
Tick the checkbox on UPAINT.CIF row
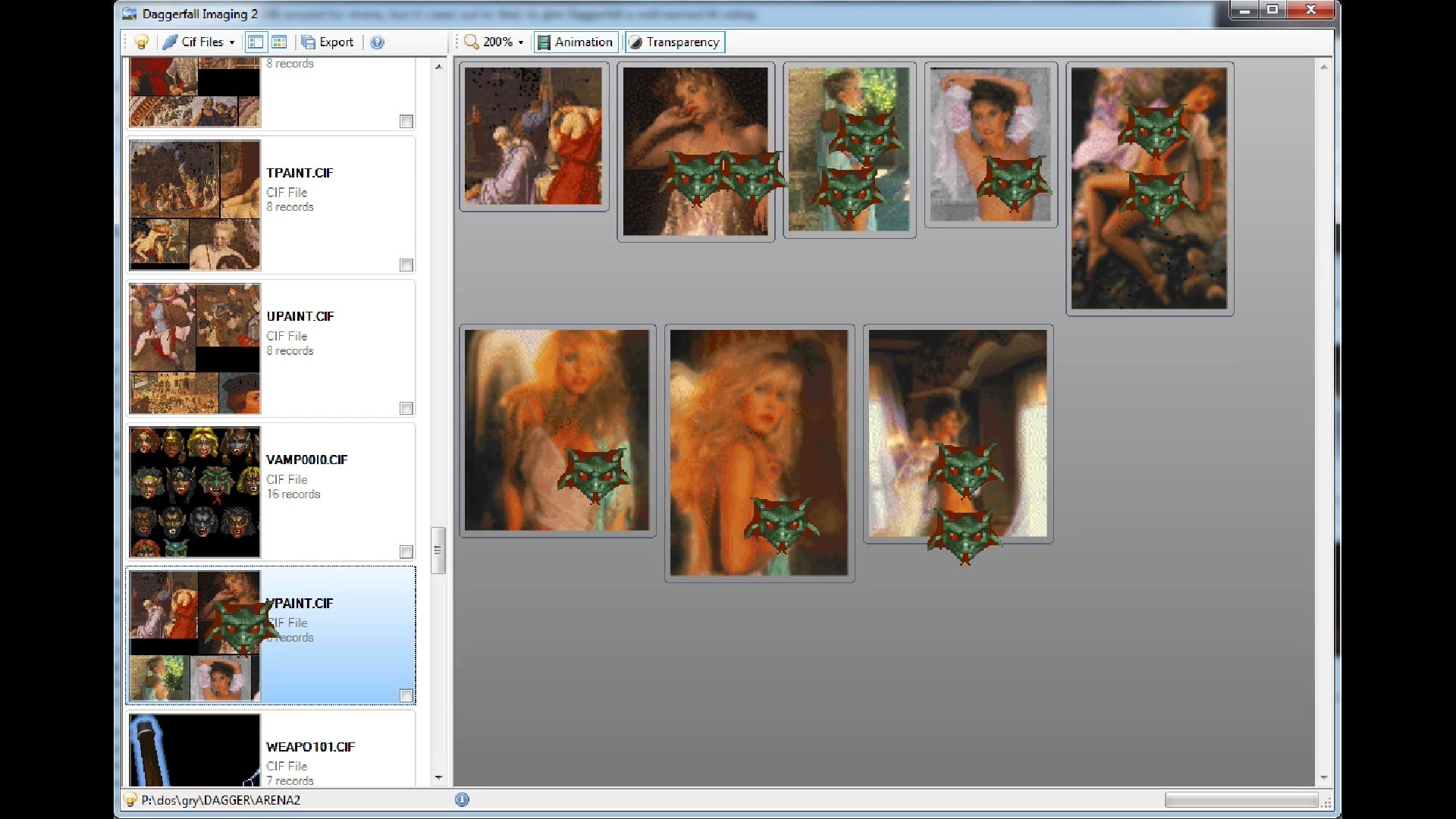[x=406, y=408]
